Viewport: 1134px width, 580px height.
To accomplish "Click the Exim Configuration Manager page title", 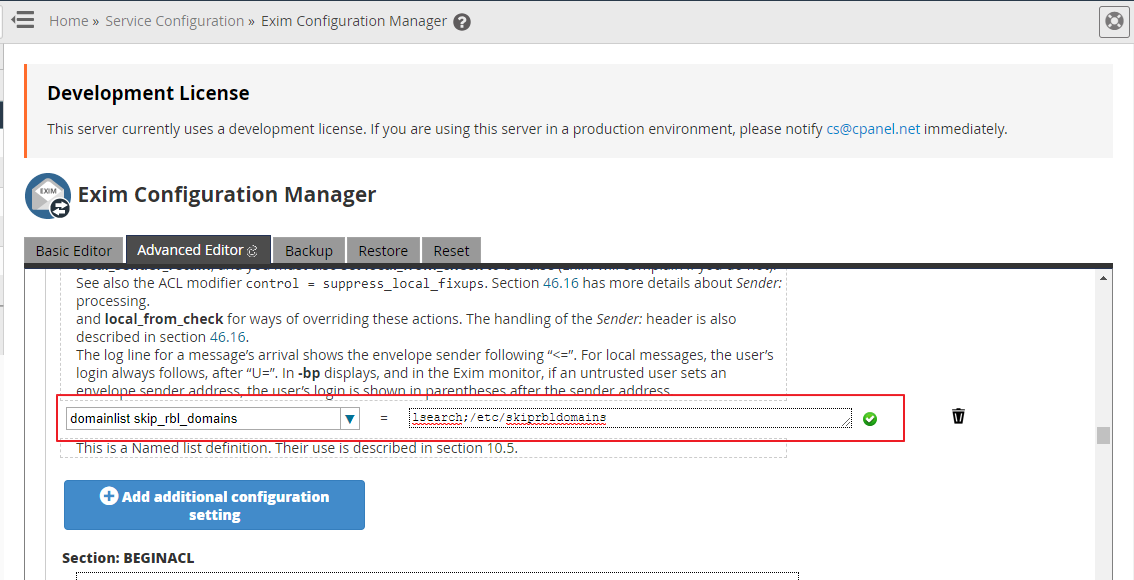I will pyautogui.click(x=227, y=195).
